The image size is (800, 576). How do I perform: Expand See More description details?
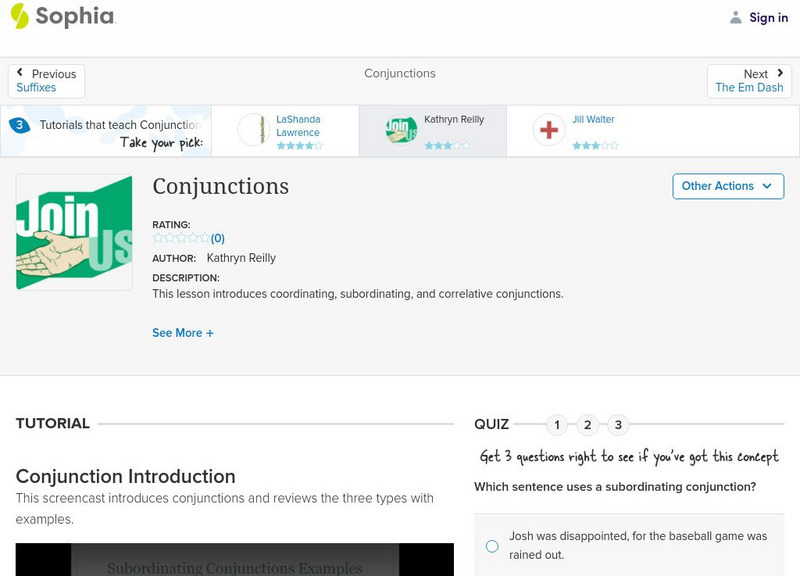pos(183,333)
